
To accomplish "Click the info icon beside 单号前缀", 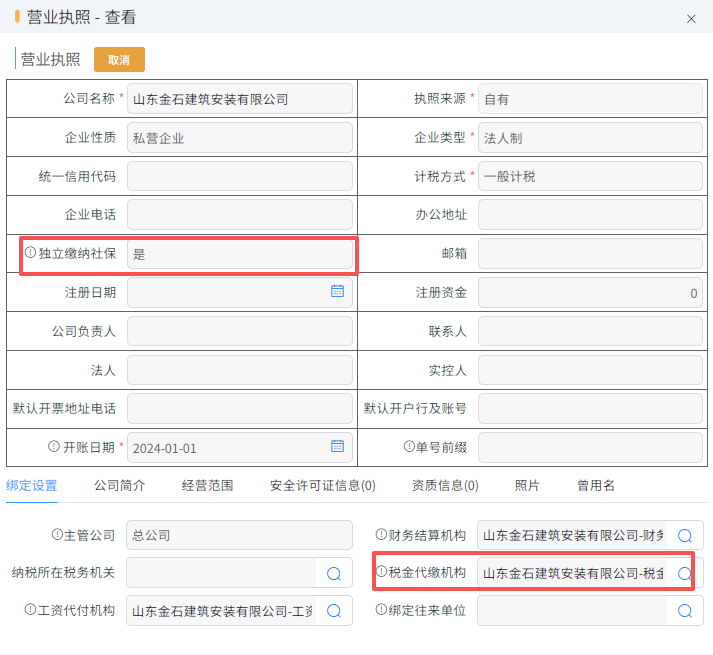I will point(409,447).
